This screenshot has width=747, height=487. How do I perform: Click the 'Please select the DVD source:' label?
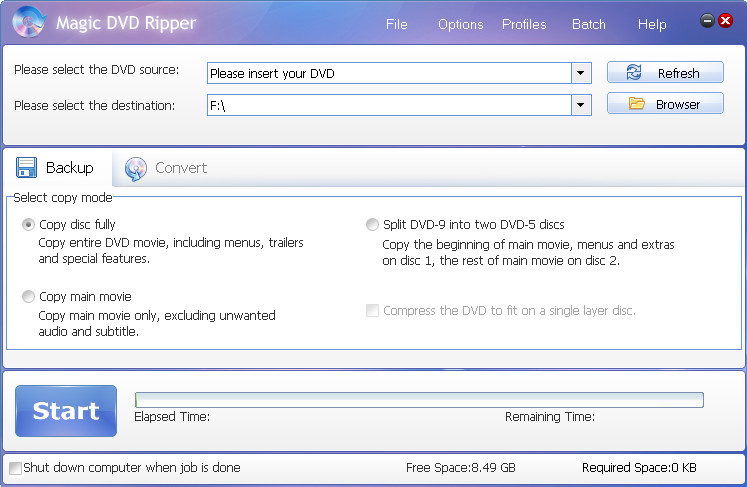[x=97, y=70]
